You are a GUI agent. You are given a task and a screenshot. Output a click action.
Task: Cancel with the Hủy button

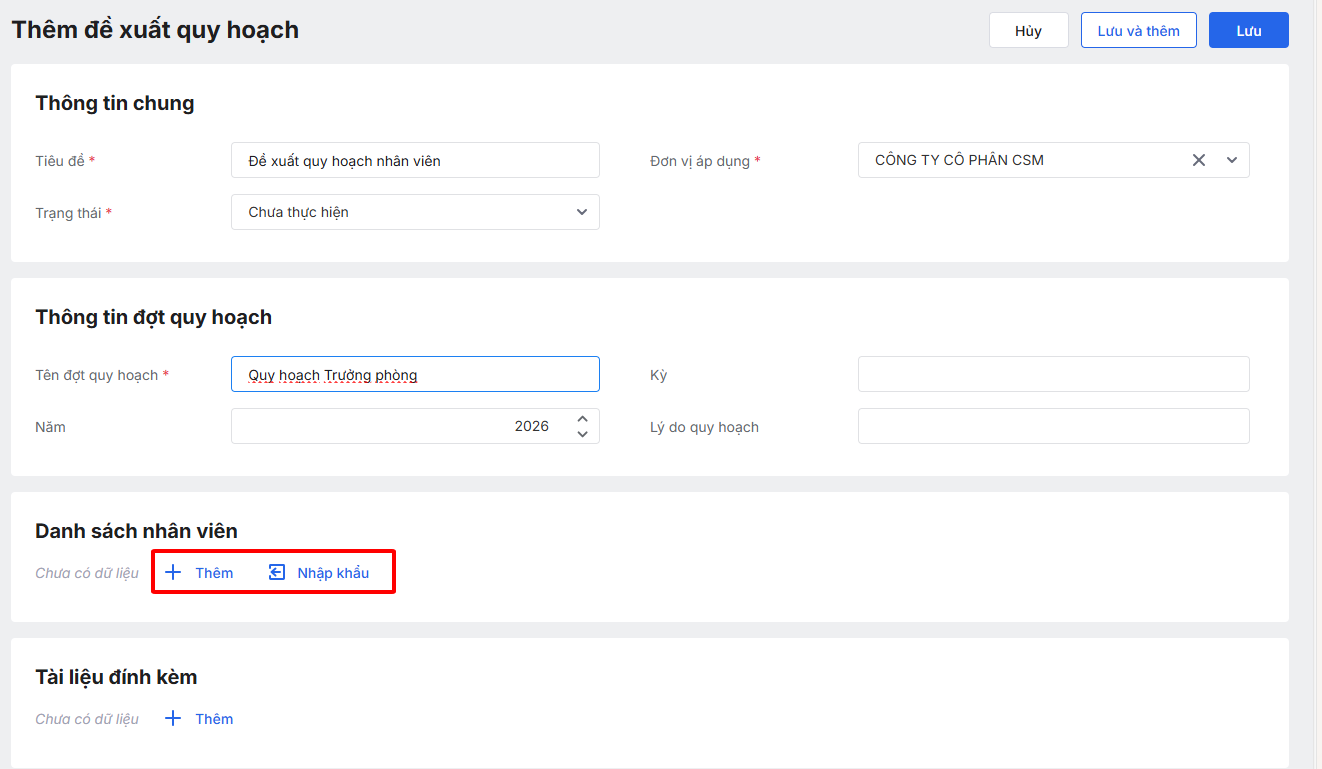tap(1028, 31)
